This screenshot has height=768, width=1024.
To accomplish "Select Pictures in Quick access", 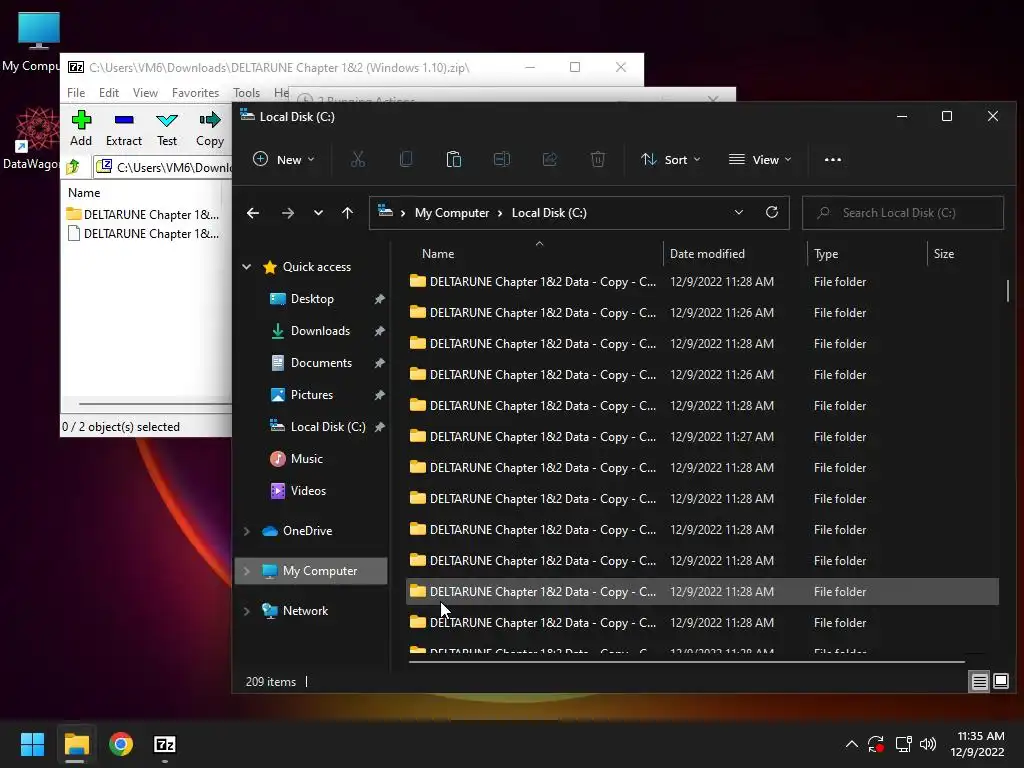I will (312, 395).
